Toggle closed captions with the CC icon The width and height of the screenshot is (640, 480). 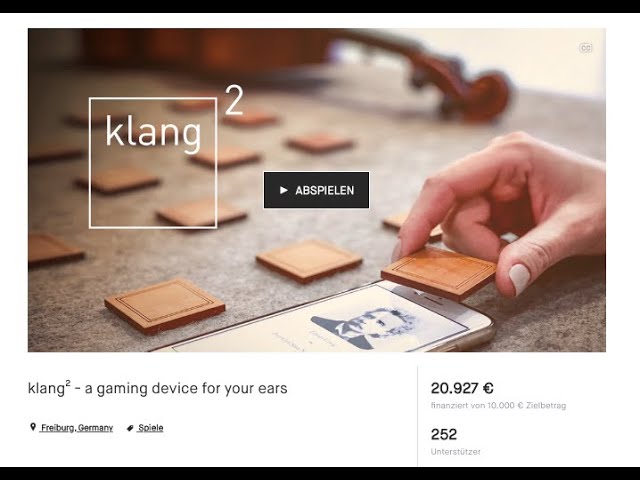[x=586, y=48]
